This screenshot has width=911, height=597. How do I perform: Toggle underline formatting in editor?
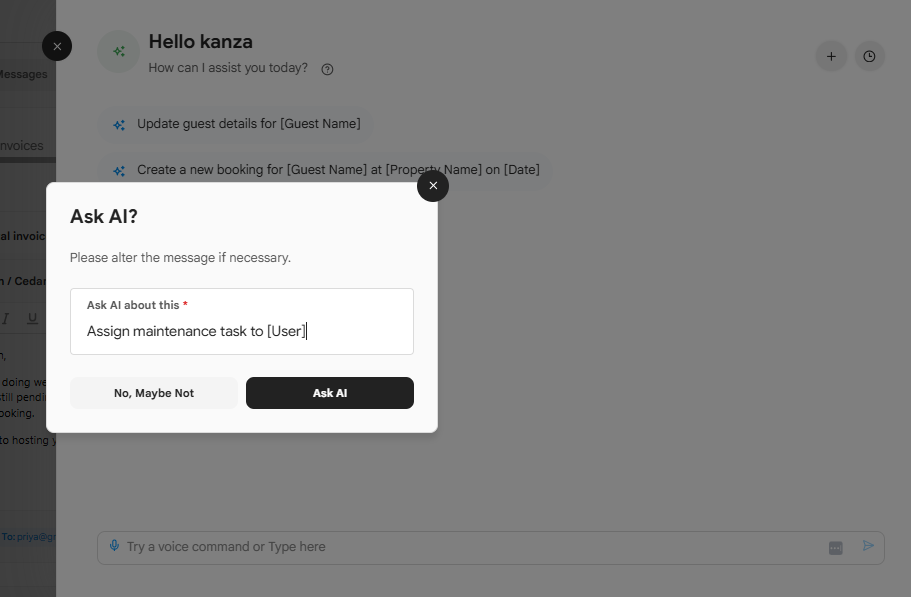click(x=33, y=318)
